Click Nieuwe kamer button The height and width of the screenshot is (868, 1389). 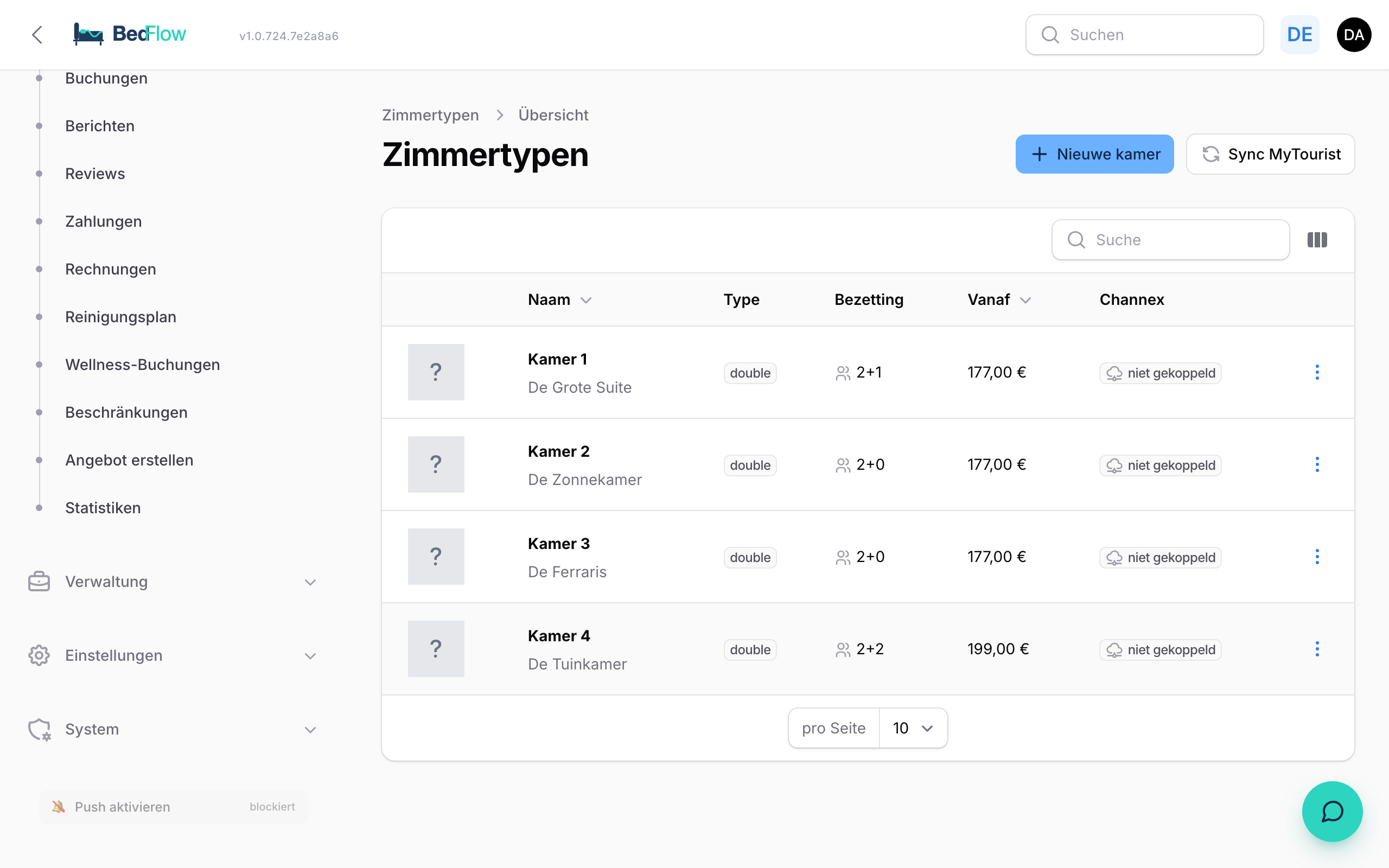pyautogui.click(x=1094, y=154)
